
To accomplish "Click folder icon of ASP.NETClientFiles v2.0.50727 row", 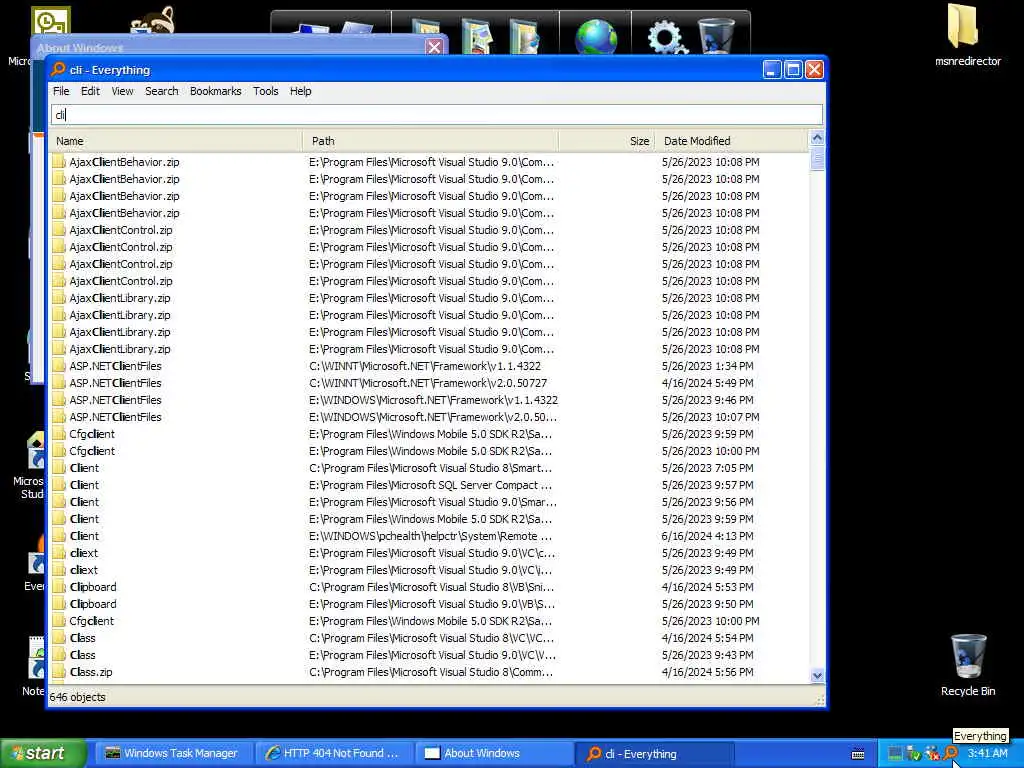I will click(x=59, y=383).
